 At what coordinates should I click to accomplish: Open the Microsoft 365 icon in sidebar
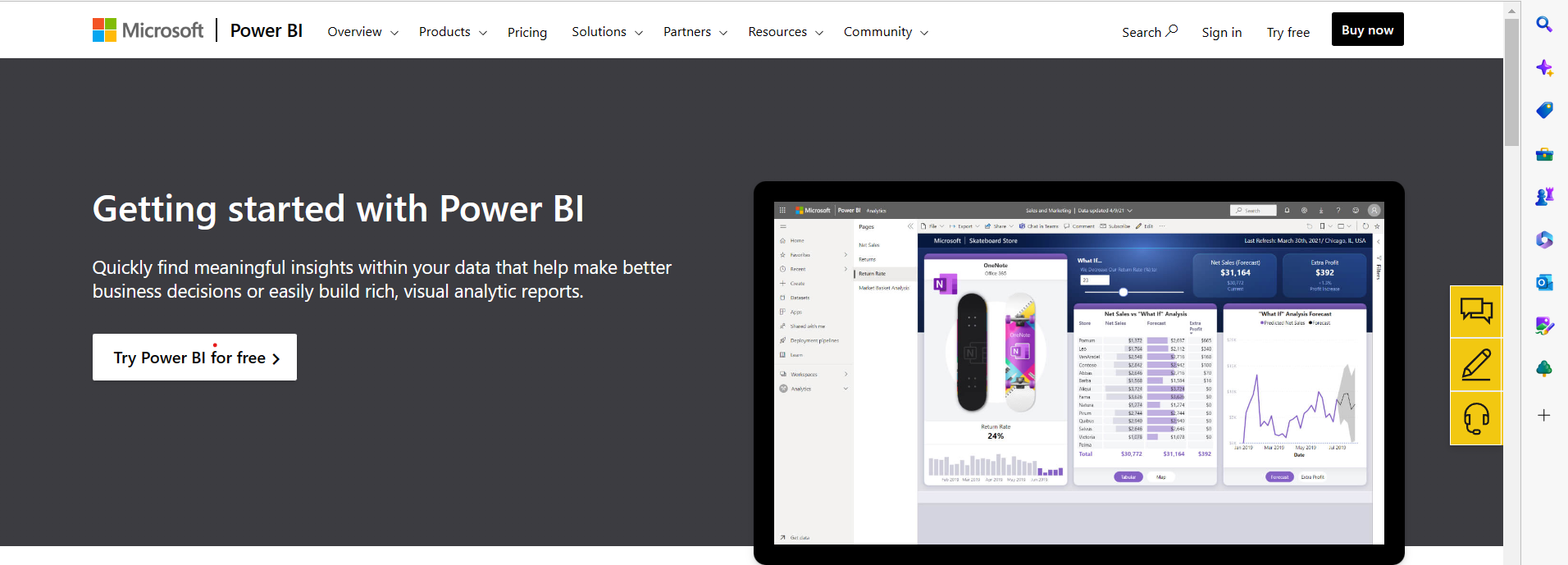click(1544, 239)
